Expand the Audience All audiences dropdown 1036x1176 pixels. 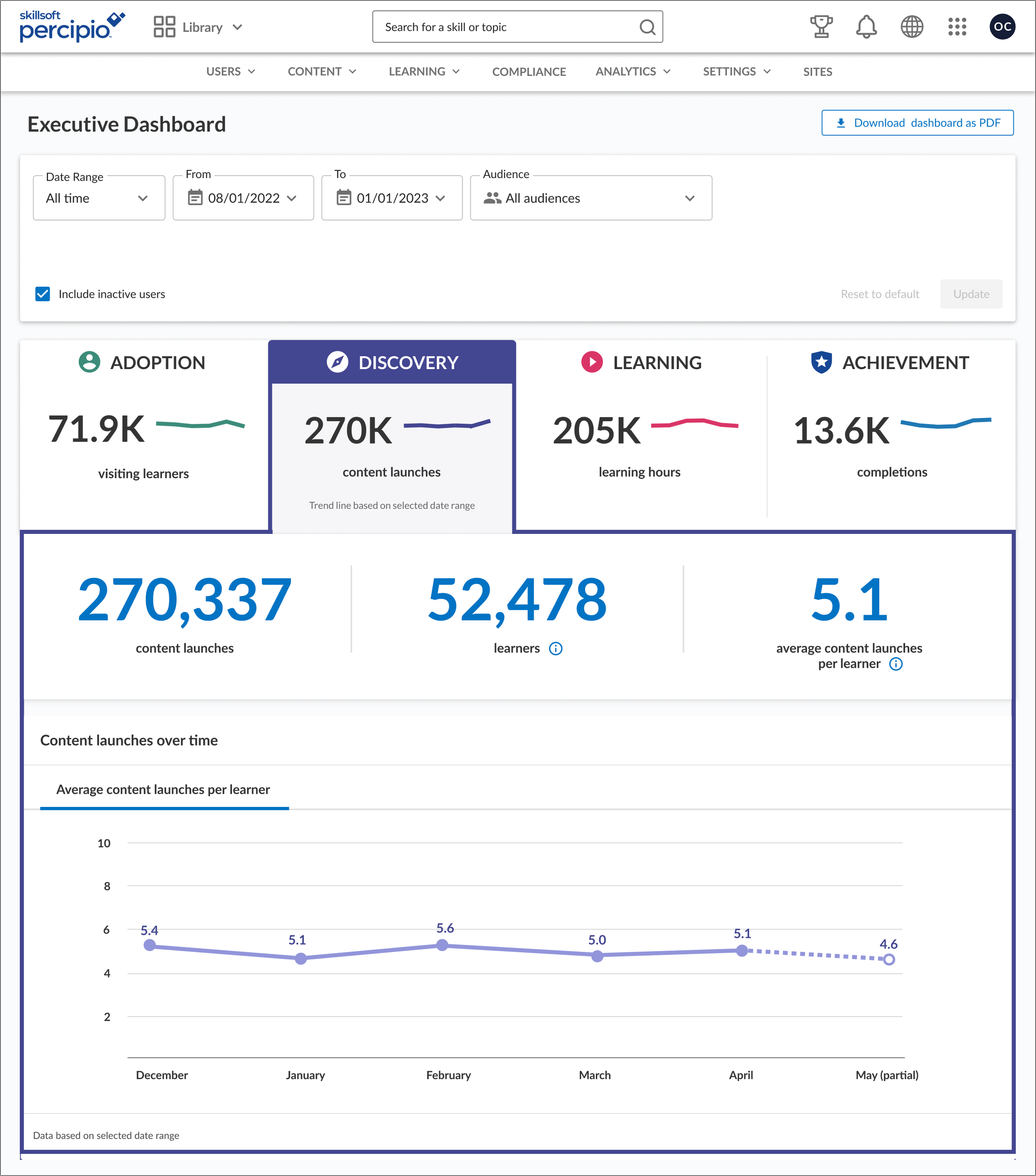(591, 198)
